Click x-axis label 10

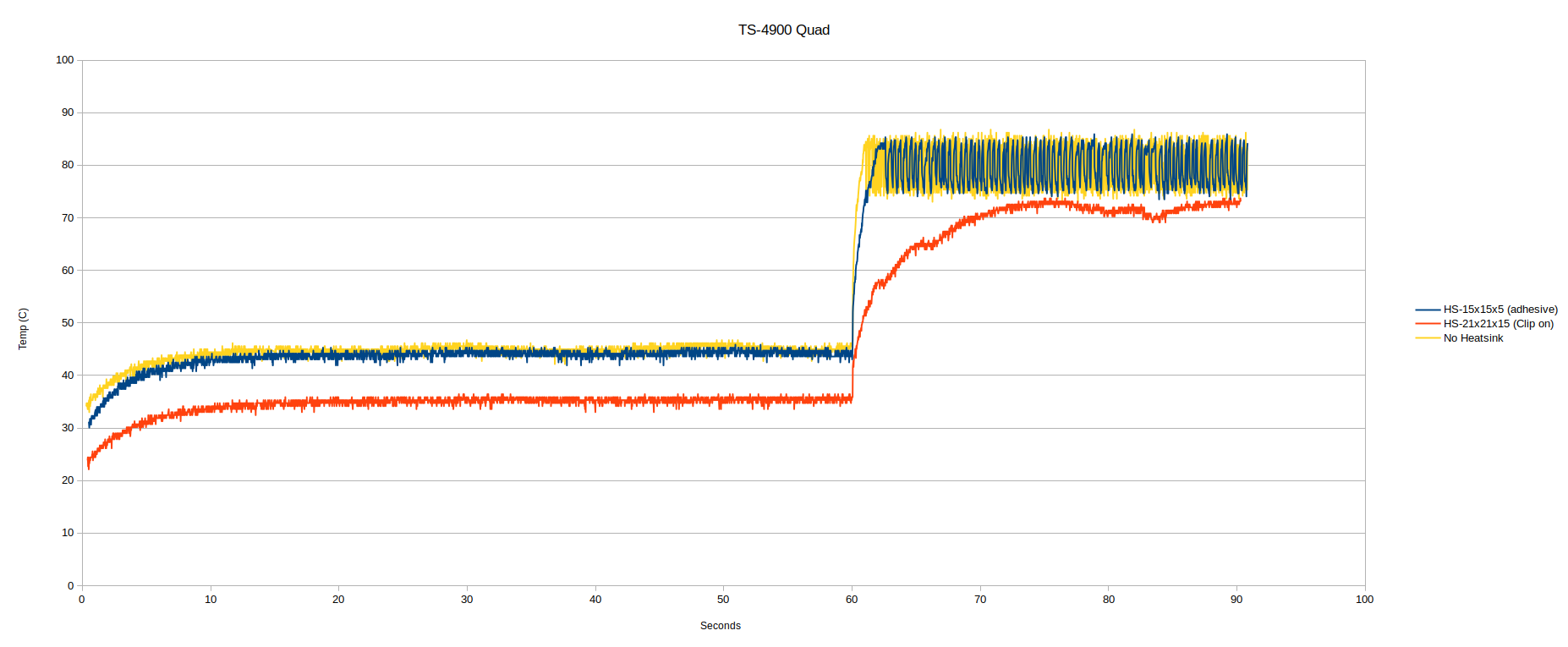(x=211, y=600)
